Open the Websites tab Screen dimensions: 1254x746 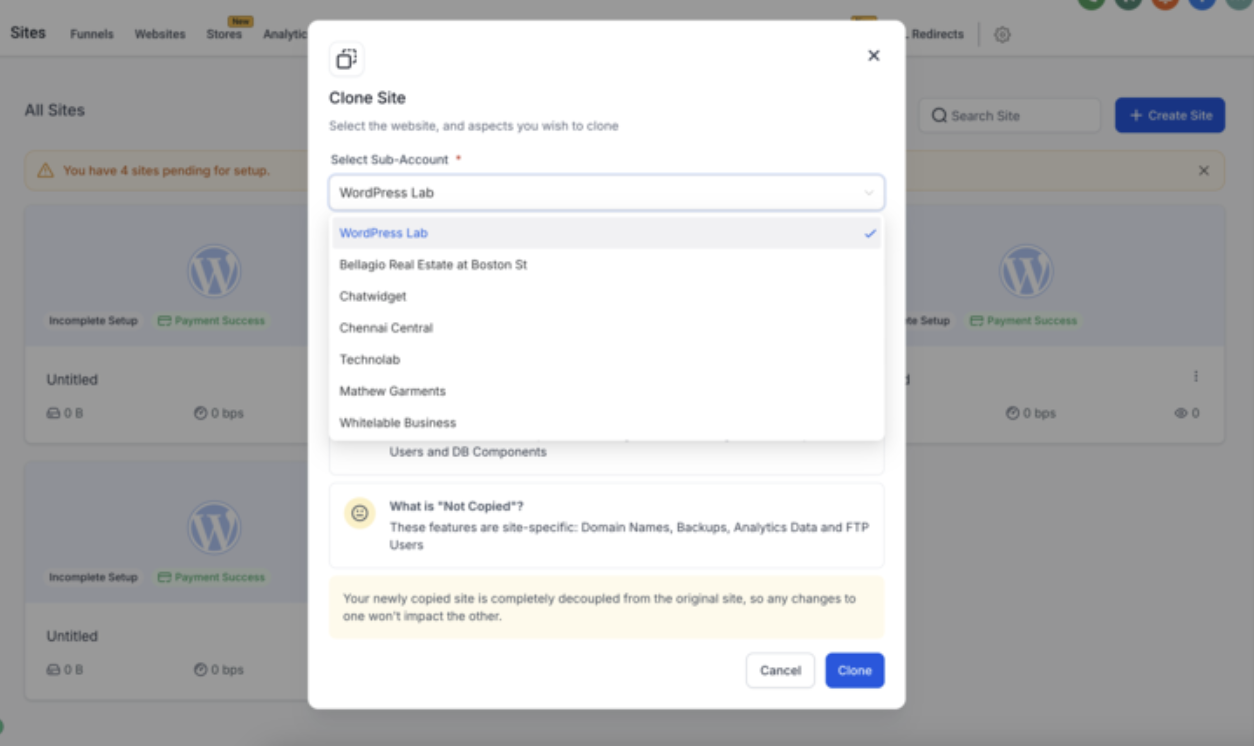coord(160,34)
